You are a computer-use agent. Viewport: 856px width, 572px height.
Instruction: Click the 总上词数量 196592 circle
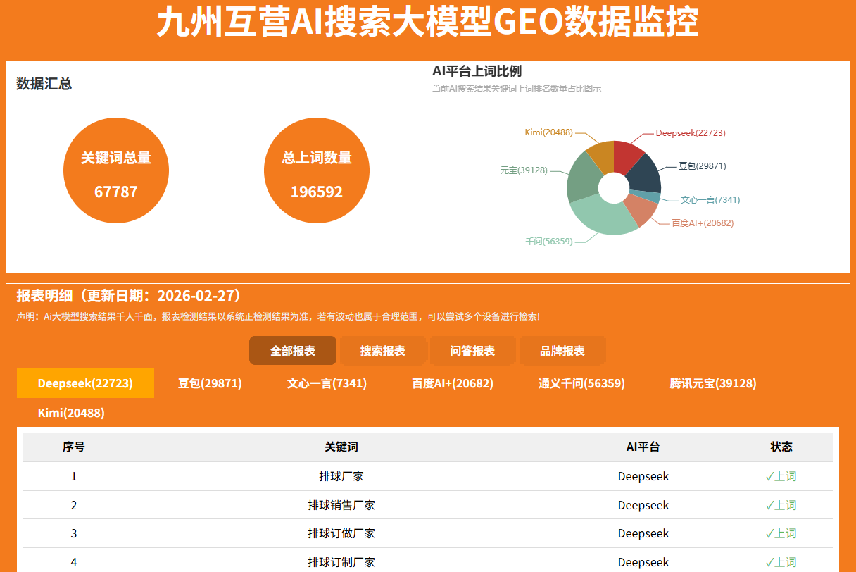(317, 170)
